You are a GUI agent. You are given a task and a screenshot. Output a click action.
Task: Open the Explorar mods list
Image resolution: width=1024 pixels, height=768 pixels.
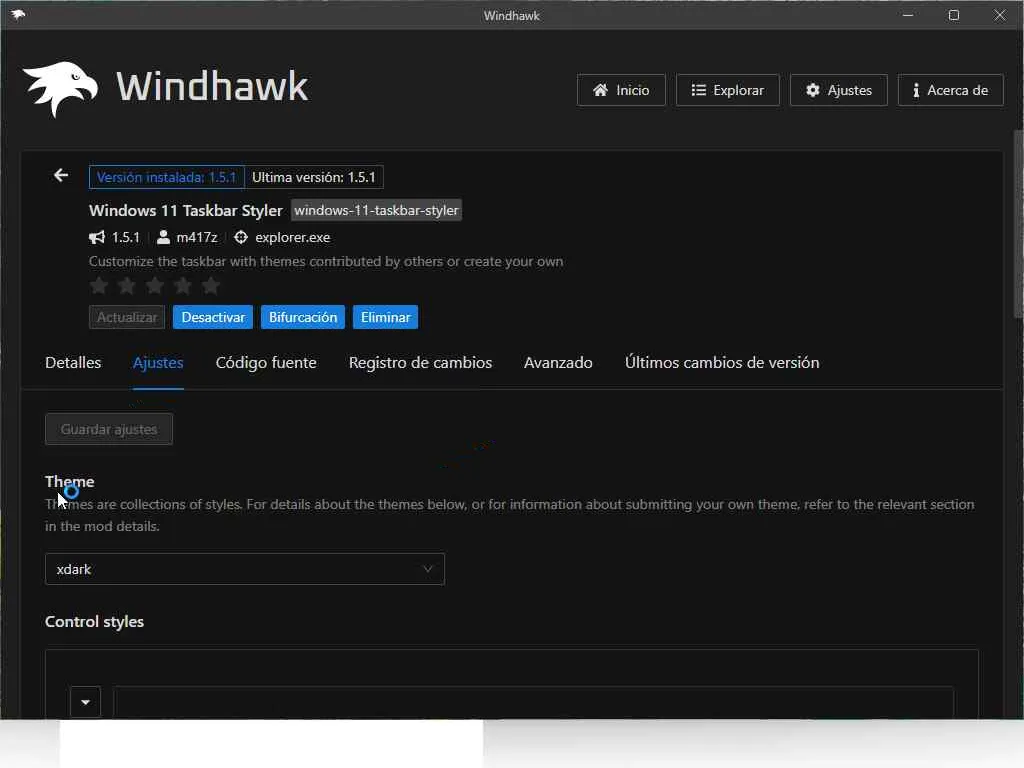pyautogui.click(x=728, y=90)
